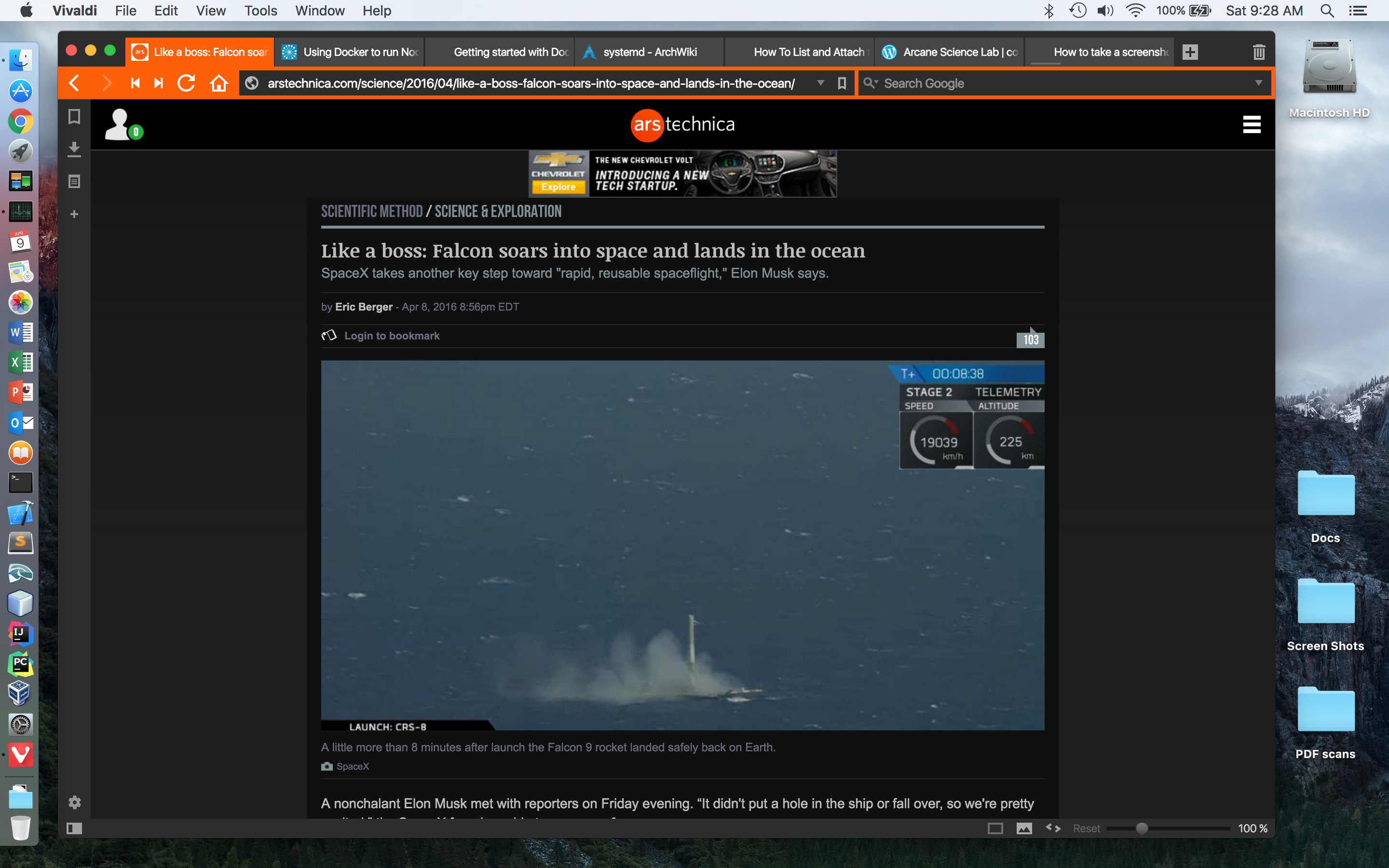Click Login to bookmark link
1389x868 pixels.
(x=392, y=336)
